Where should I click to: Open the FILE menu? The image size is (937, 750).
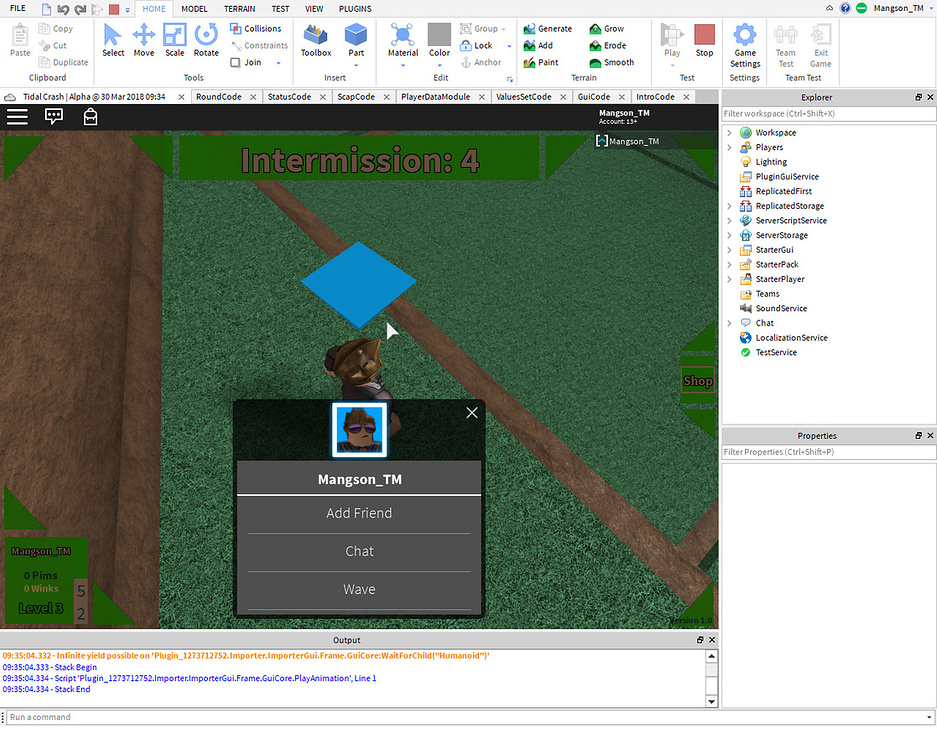(x=18, y=8)
